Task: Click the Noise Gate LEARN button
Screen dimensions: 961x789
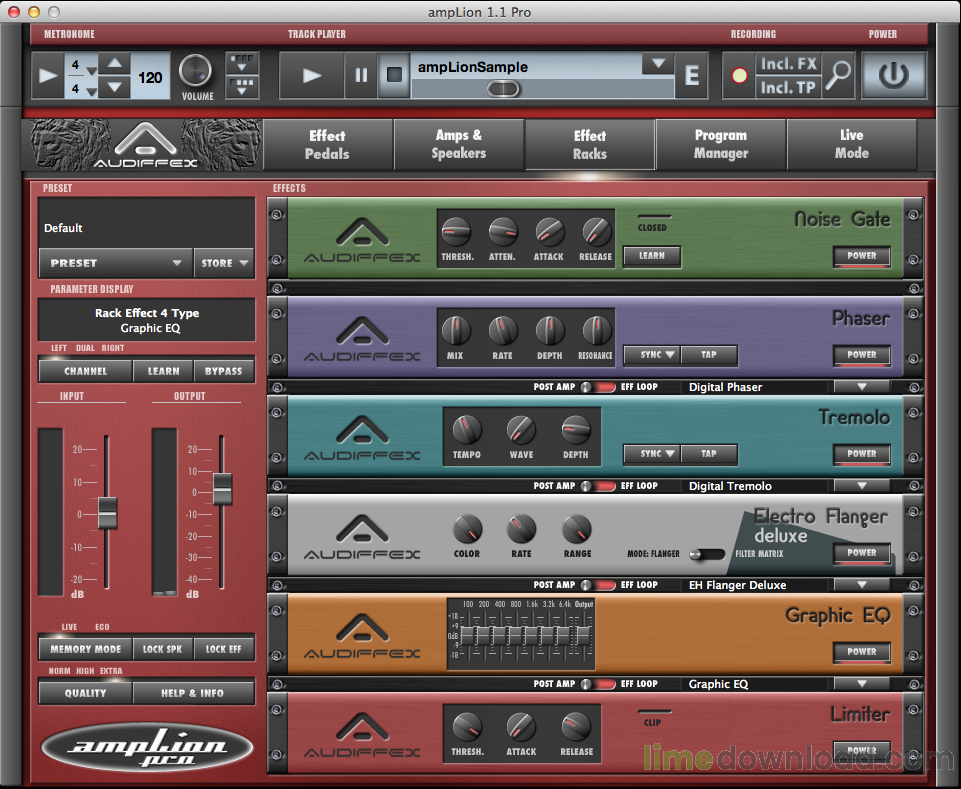Action: pyautogui.click(x=651, y=256)
